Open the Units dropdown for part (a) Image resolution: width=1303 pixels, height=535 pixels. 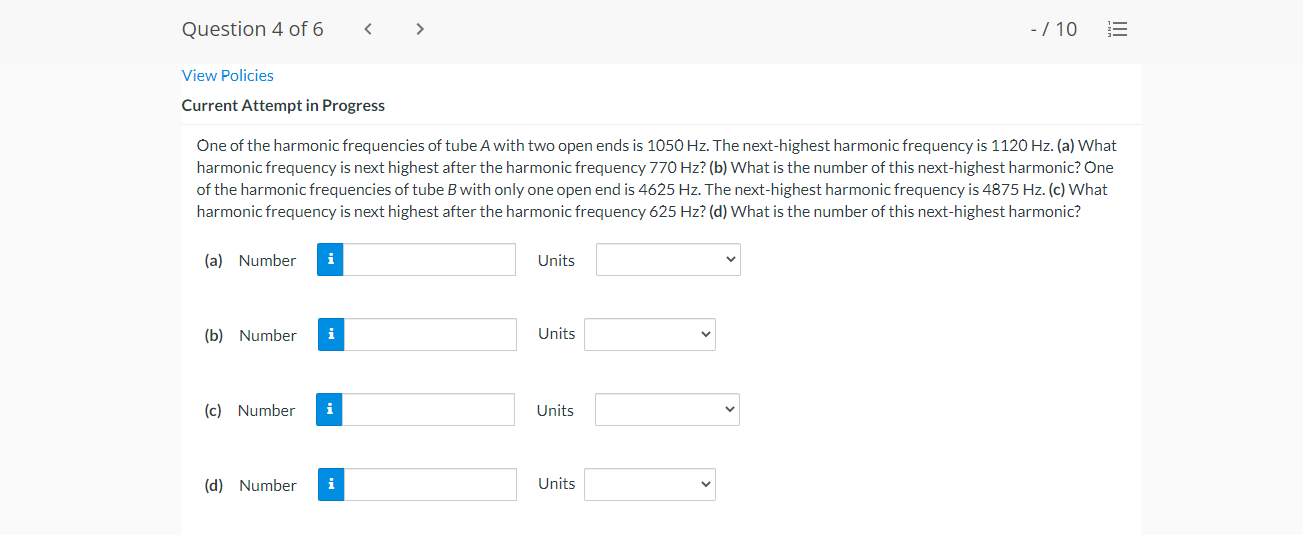coord(668,260)
